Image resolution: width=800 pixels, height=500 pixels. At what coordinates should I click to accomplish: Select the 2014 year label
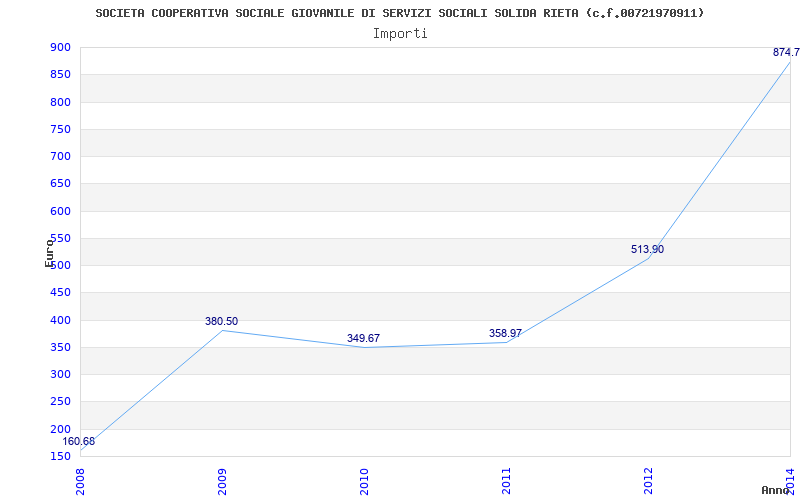coord(790,480)
